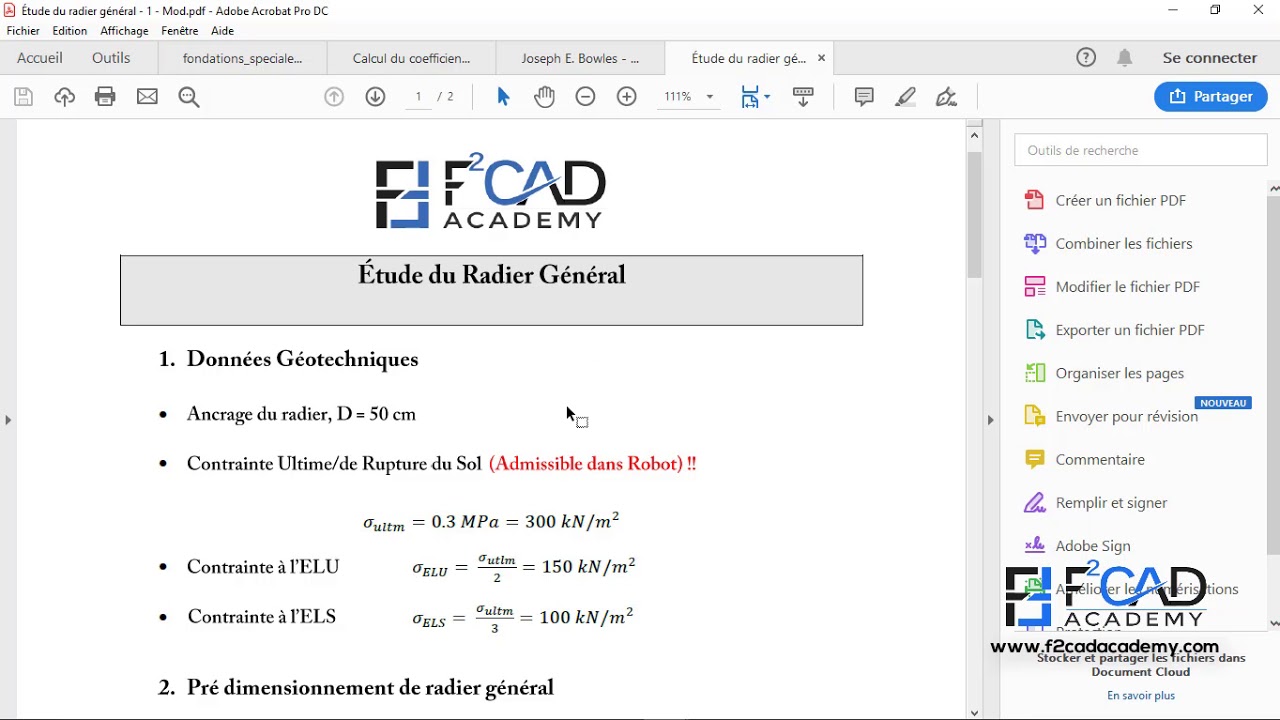Open Exporter un fichier PDF tool

(x=1130, y=330)
